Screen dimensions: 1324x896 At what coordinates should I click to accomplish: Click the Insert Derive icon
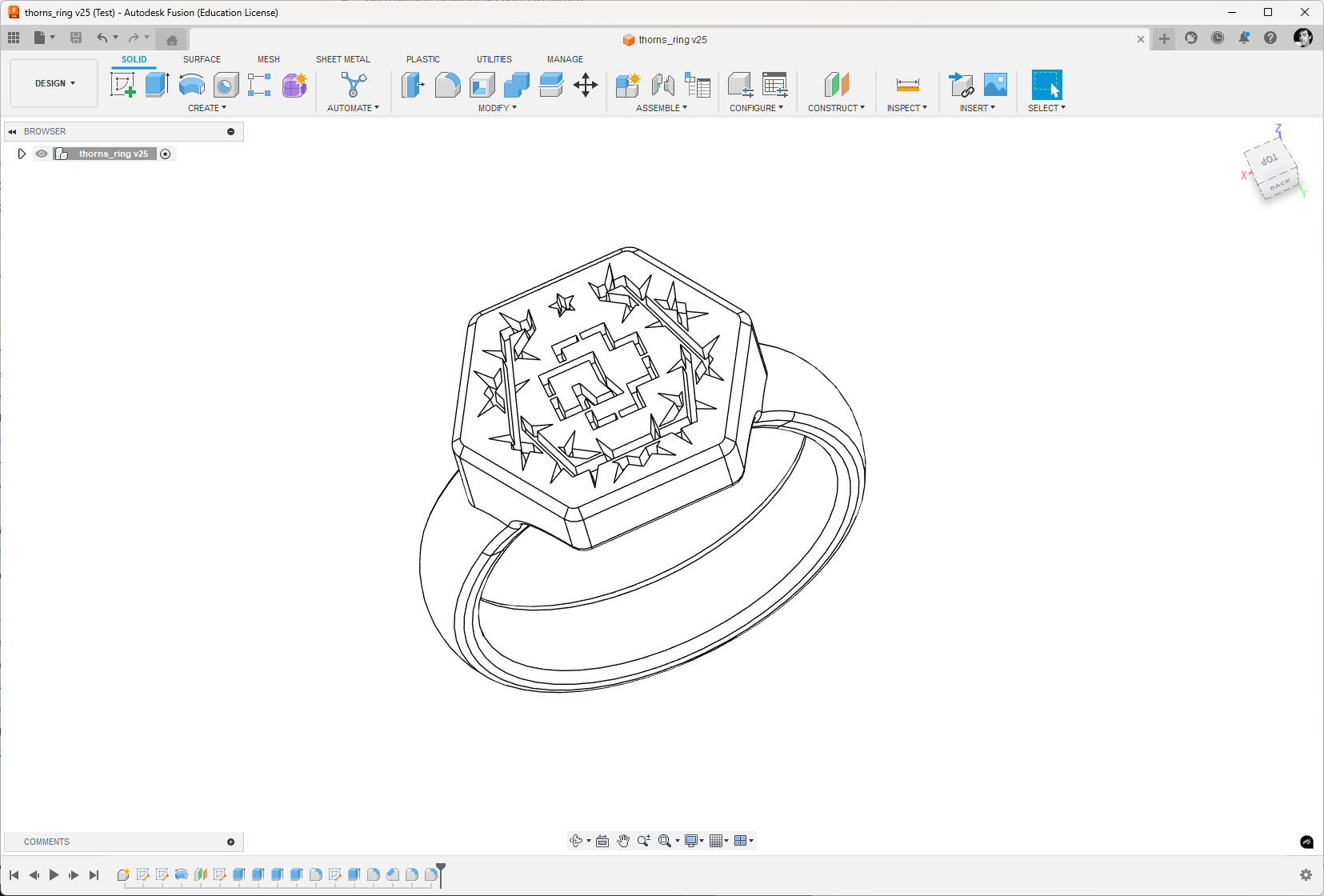[961, 85]
